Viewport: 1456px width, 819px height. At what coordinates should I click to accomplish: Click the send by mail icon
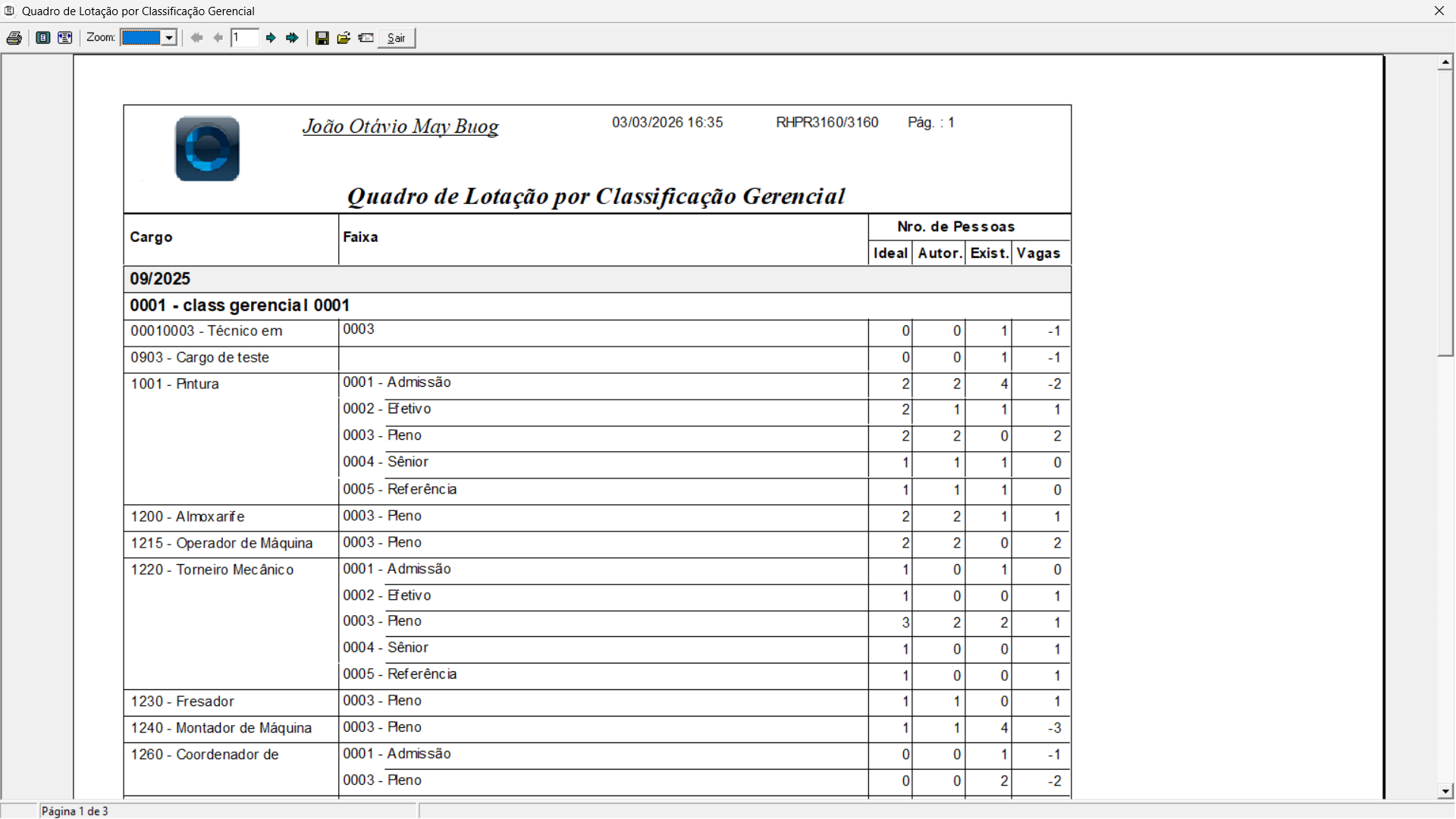coord(366,38)
